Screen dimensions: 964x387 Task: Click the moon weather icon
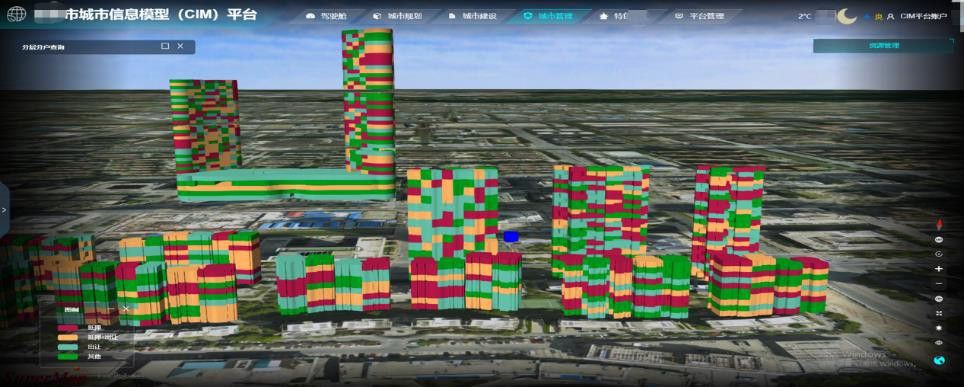pyautogui.click(x=847, y=15)
